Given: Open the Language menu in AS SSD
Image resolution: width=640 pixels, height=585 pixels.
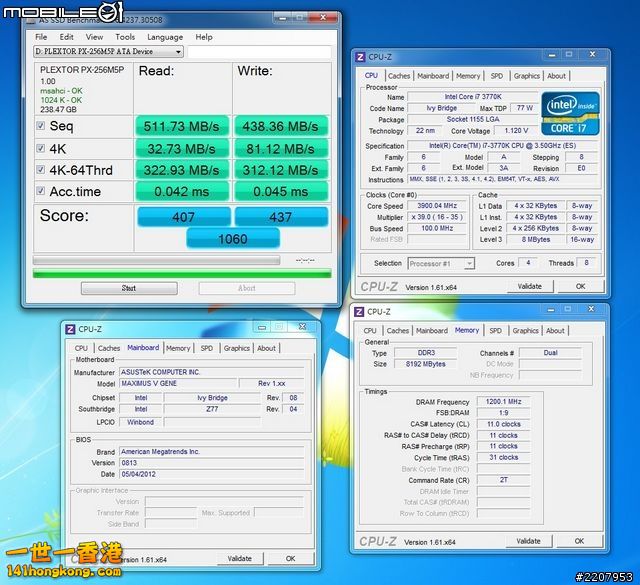Looking at the screenshot, I should click(165, 37).
